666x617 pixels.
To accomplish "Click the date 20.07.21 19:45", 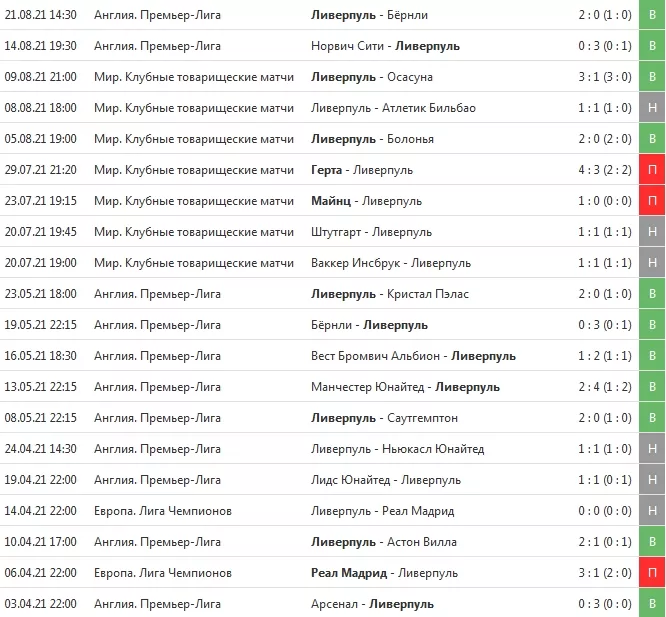I will pyautogui.click(x=41, y=232).
